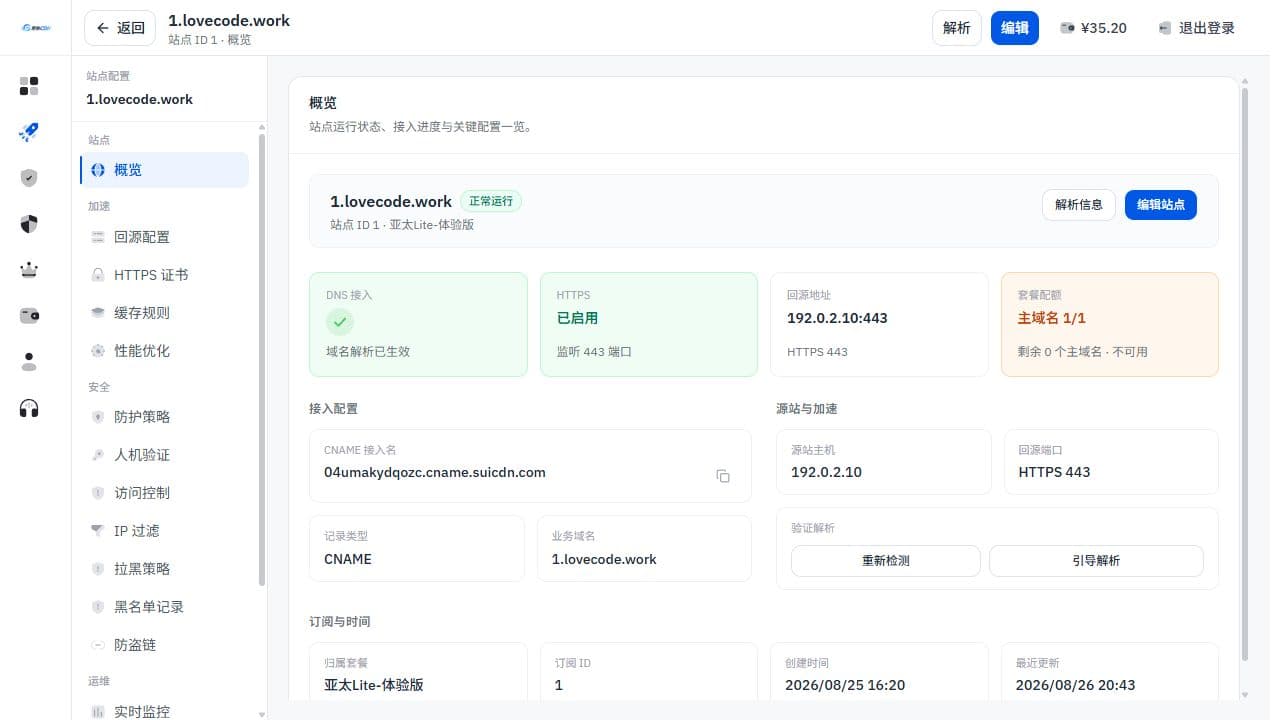The height and width of the screenshot is (720, 1280).
Task: Open 防盗链 menu item
Action: [x=164, y=645]
